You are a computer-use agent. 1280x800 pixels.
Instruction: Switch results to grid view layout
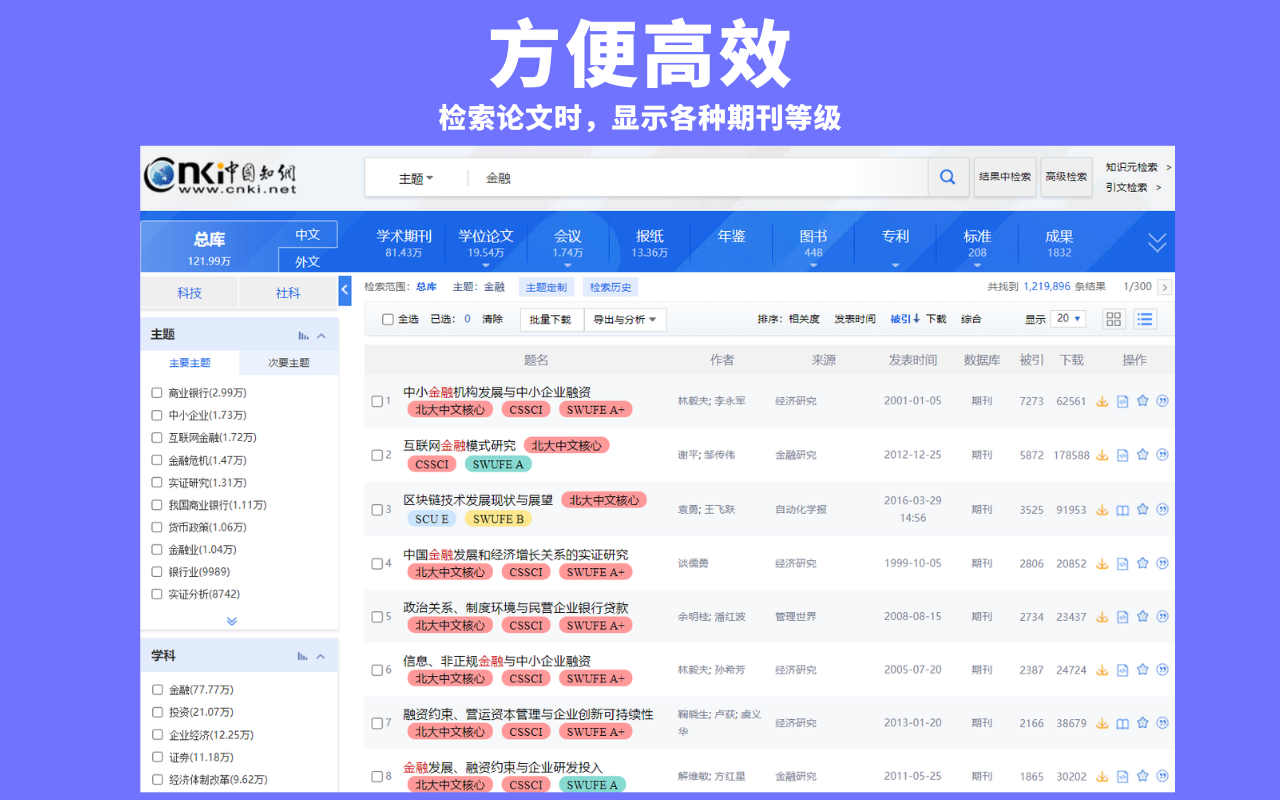1113,318
